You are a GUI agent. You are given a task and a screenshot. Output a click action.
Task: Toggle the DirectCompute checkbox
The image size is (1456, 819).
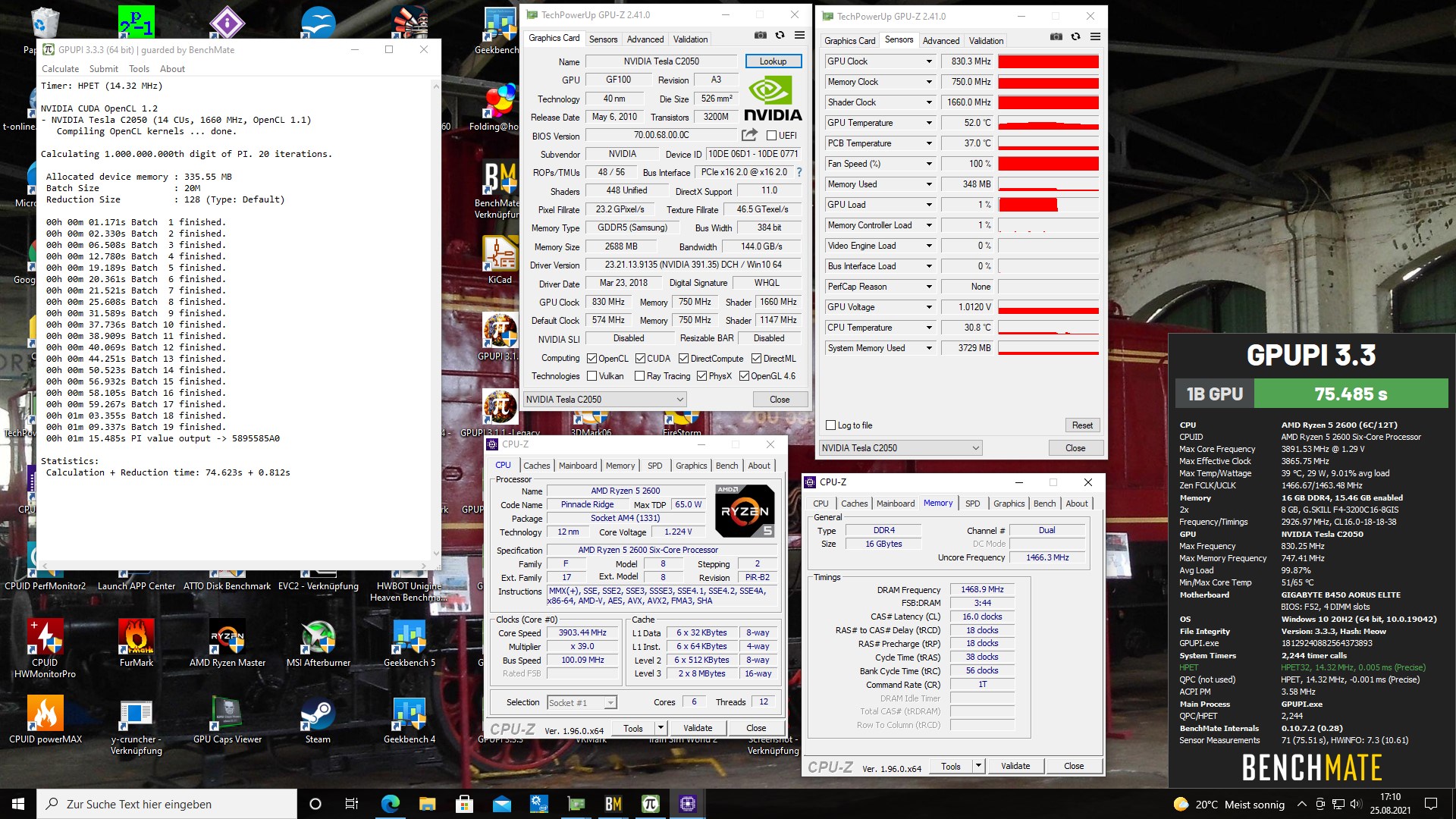point(683,359)
